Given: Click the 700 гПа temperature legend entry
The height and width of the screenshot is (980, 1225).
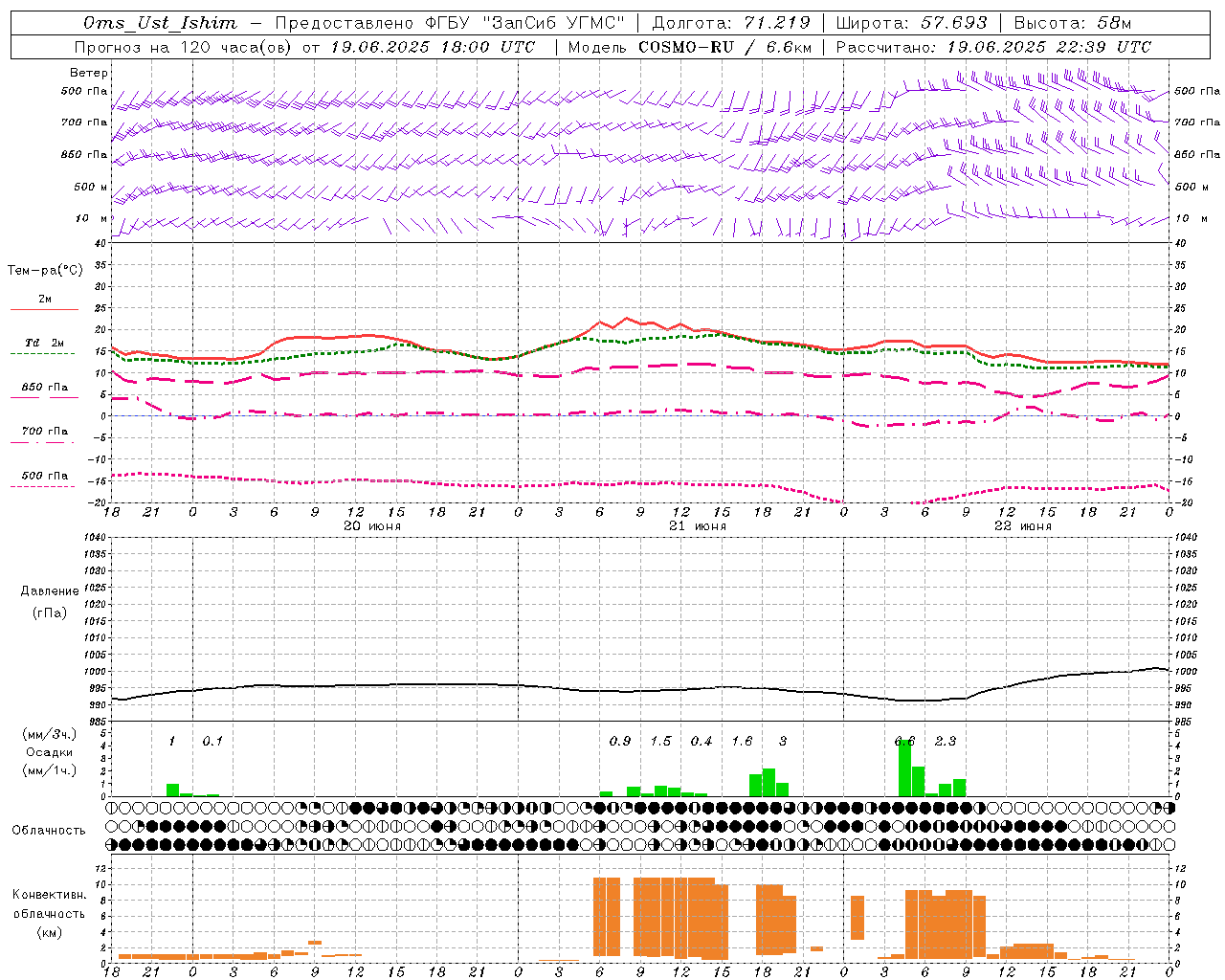Looking at the screenshot, I should (x=45, y=432).
